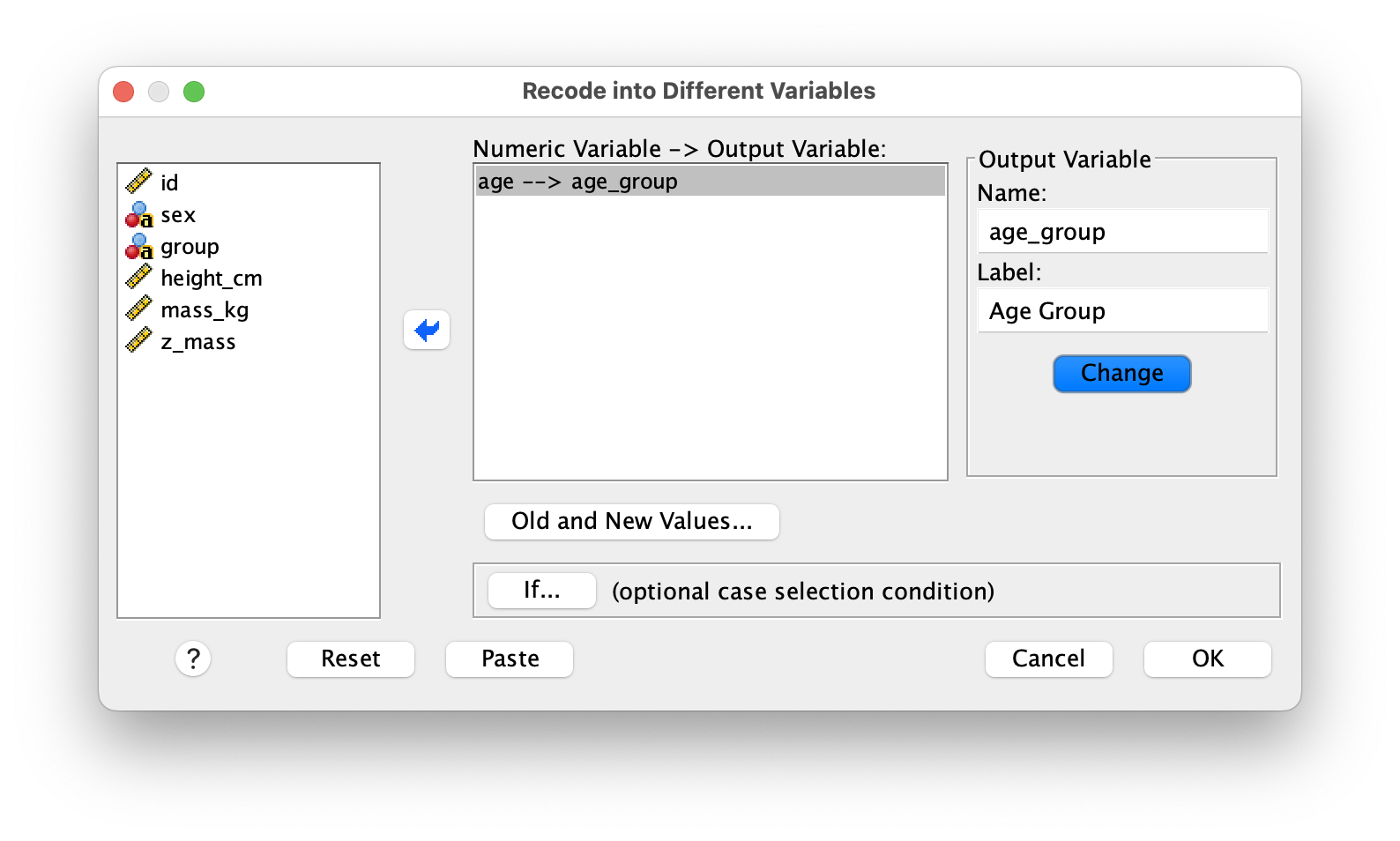Reset the recode dialog settings

(351, 659)
